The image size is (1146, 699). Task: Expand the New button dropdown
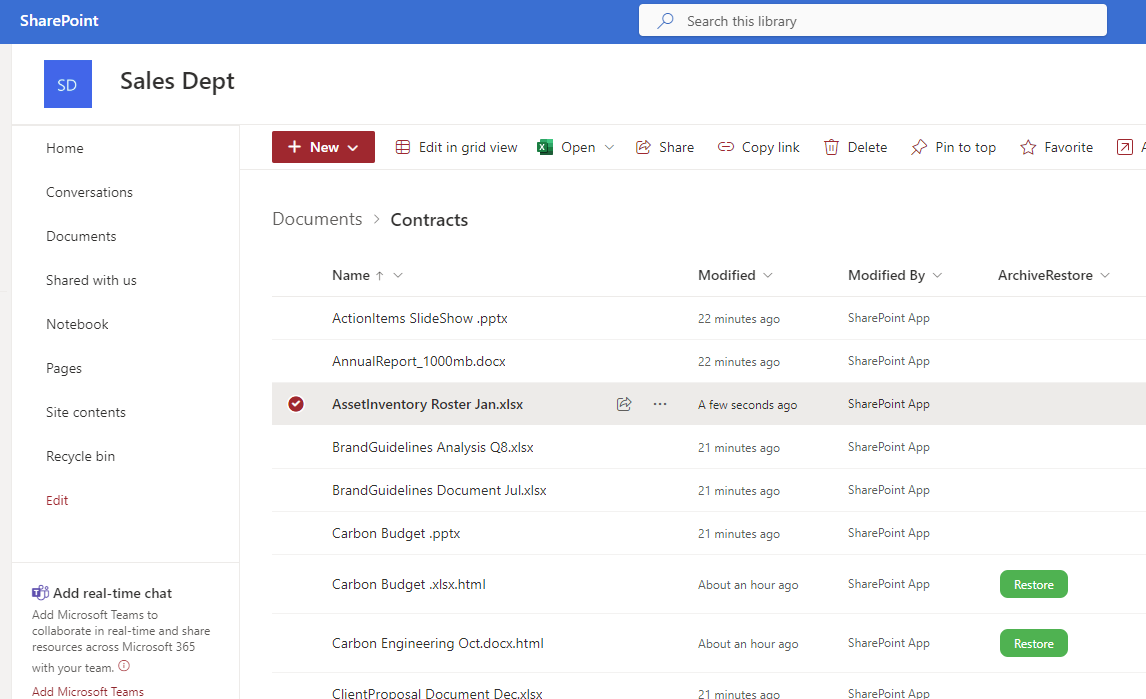[x=353, y=148]
